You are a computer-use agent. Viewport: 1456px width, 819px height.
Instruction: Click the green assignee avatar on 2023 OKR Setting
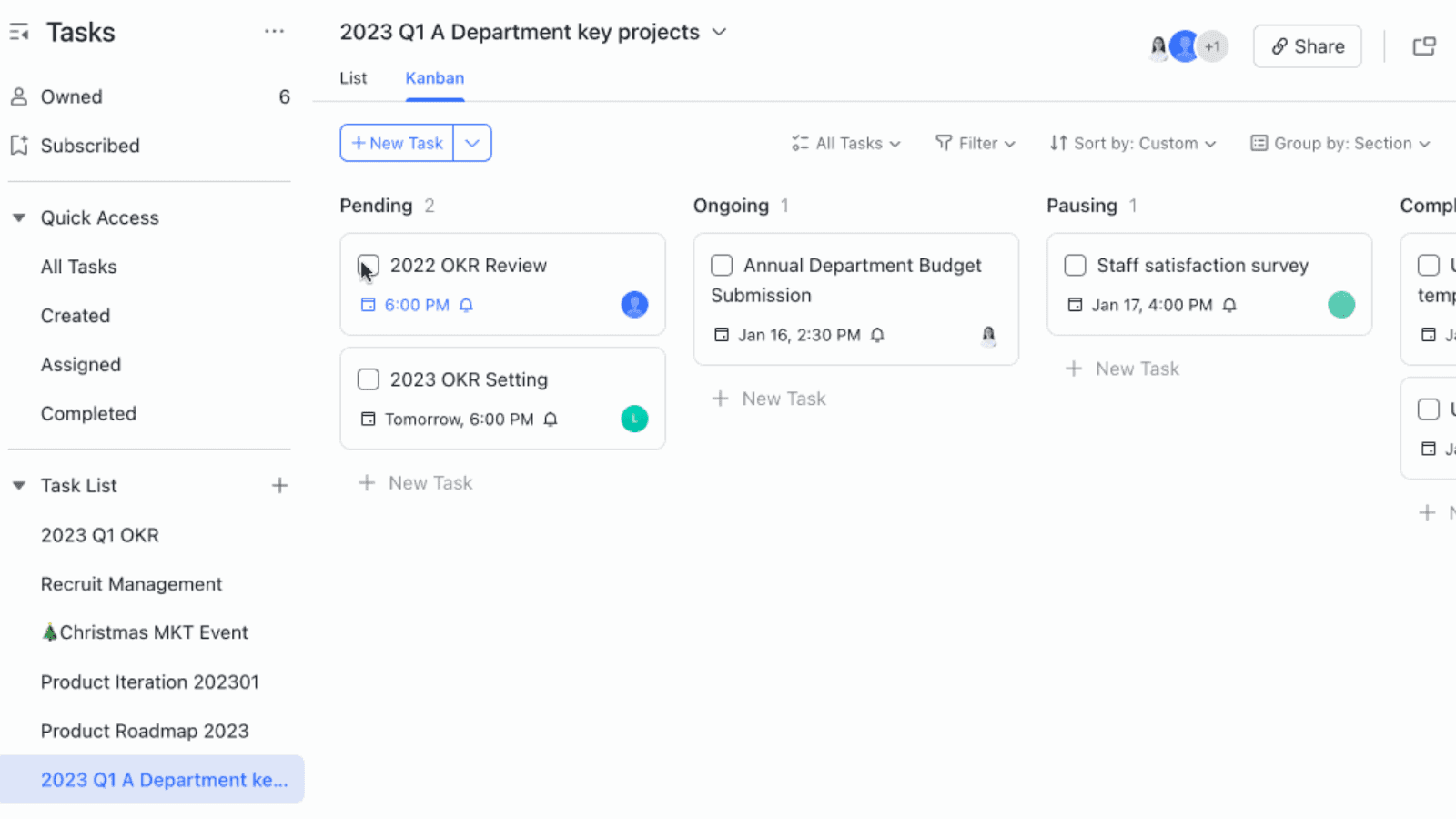634,419
